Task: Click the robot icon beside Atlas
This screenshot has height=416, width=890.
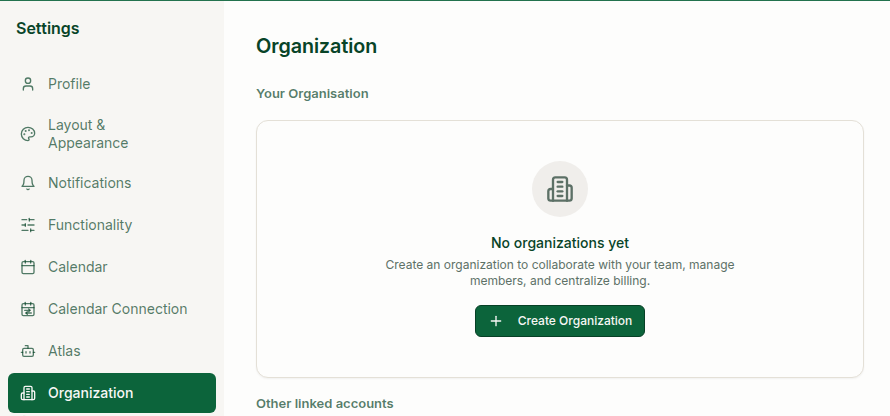Action: tap(28, 351)
